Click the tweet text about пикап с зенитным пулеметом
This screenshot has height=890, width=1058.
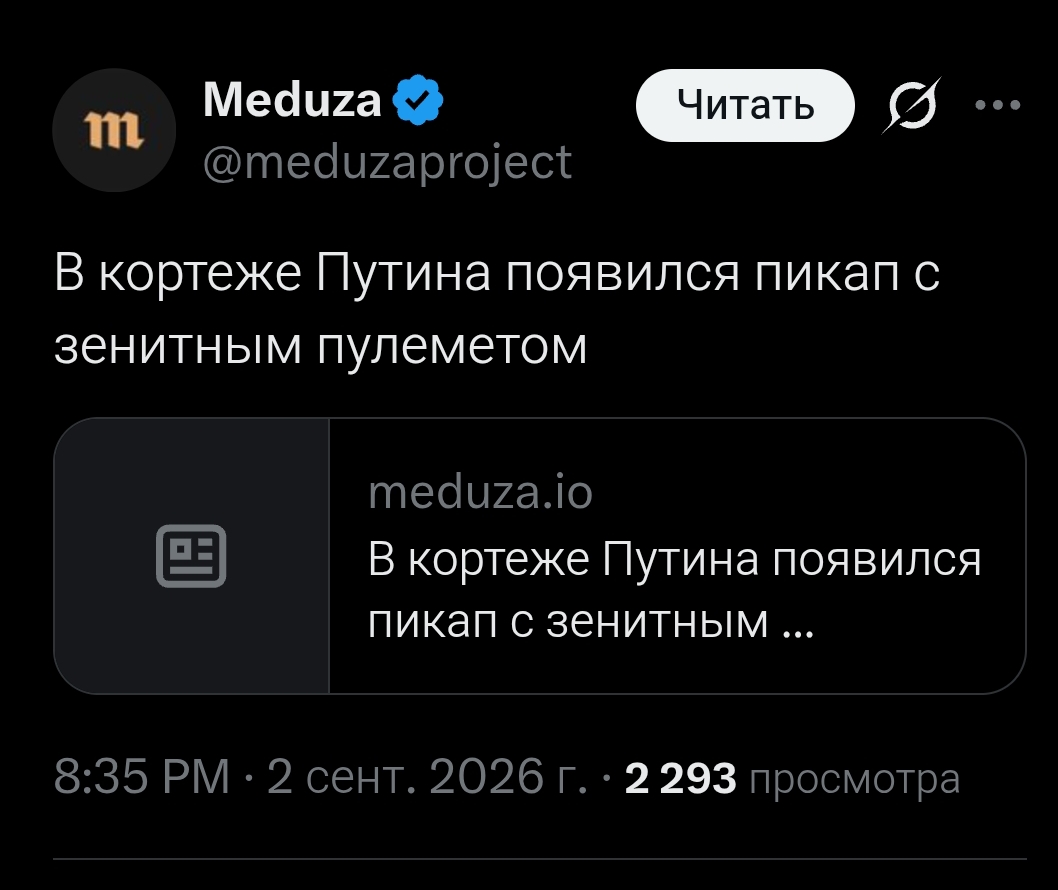point(497,310)
